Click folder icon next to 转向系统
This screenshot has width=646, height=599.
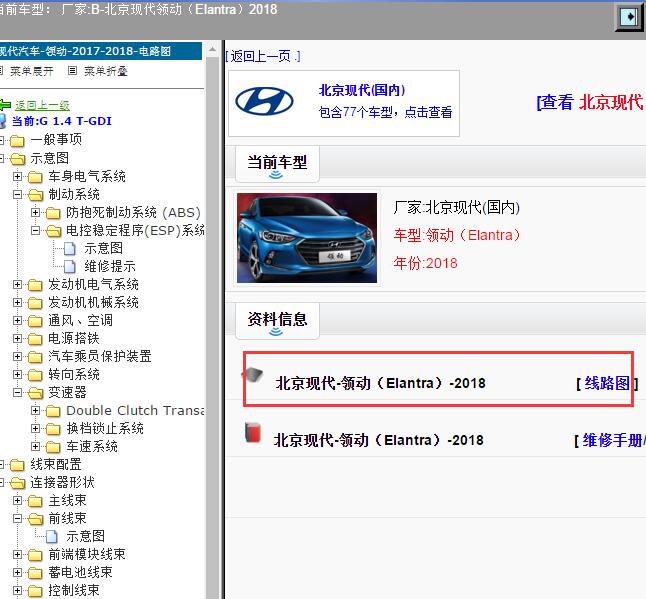(35, 375)
